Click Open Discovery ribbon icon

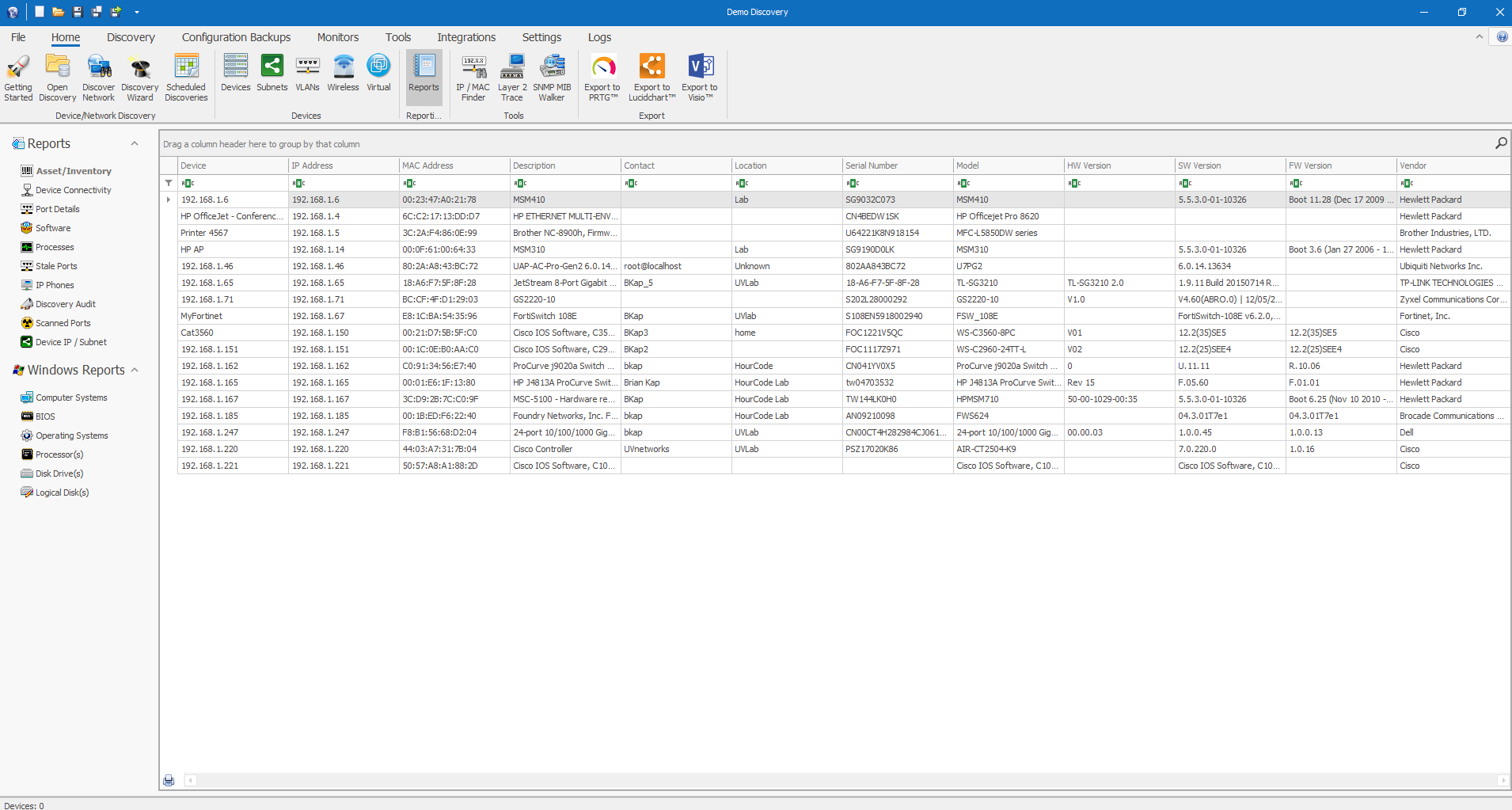pyautogui.click(x=57, y=78)
